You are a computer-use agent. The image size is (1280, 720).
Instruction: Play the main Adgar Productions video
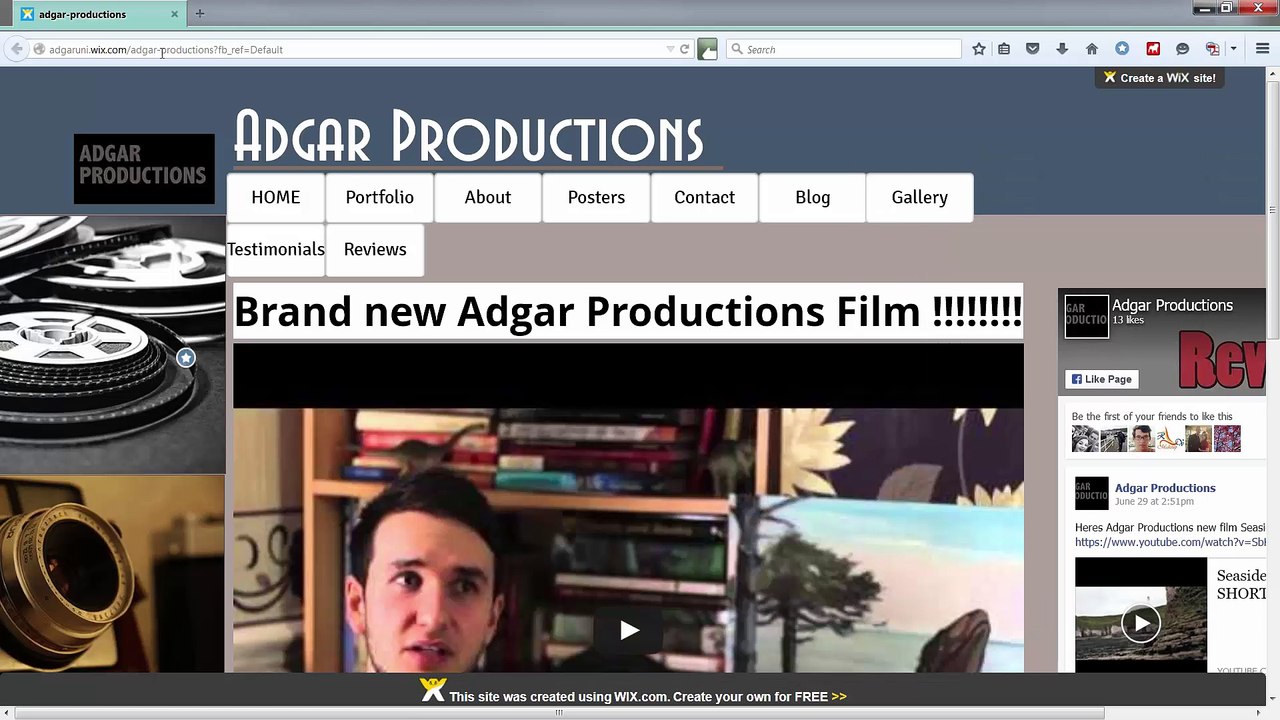629,630
